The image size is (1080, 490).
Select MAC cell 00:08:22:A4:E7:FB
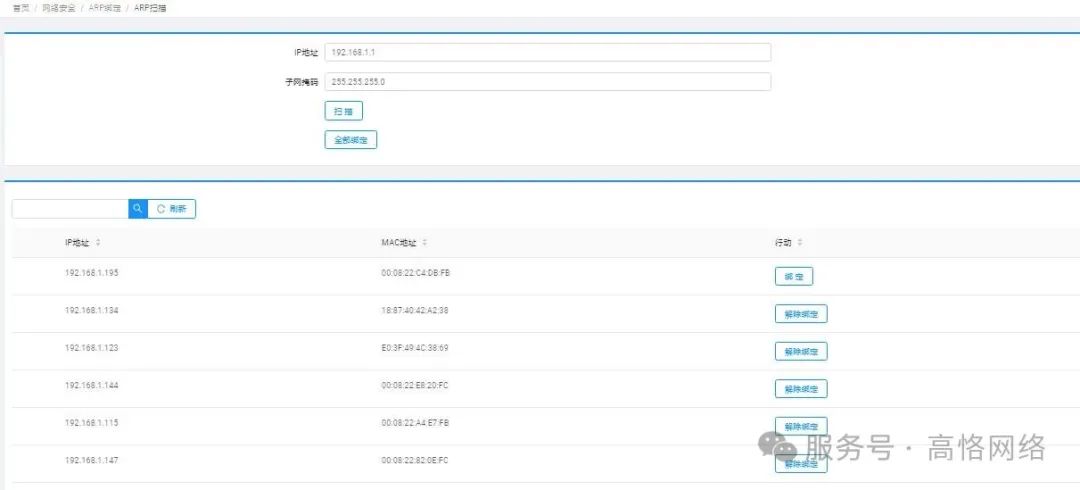[x=415, y=422]
